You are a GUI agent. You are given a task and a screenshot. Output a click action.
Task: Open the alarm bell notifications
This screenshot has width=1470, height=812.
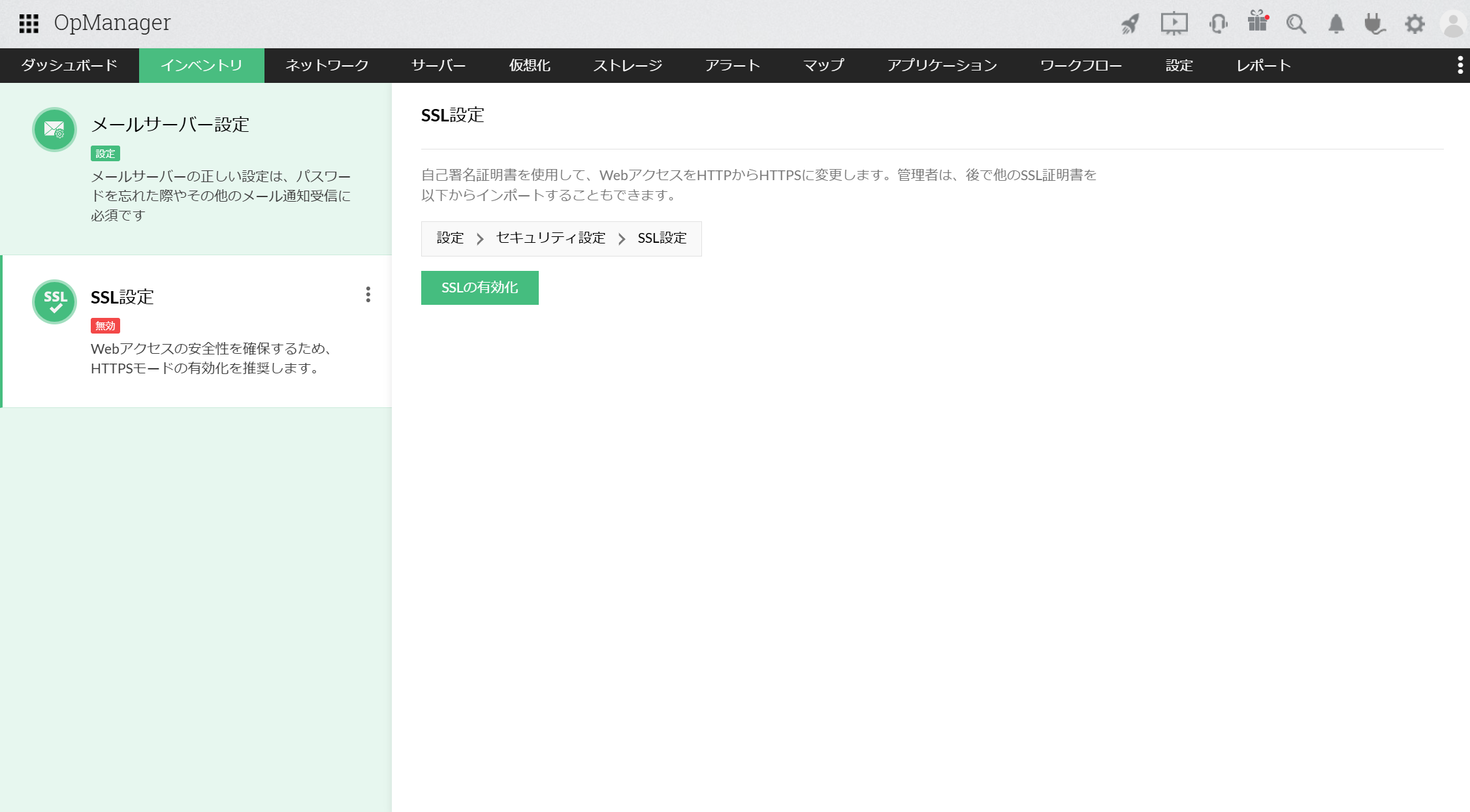coord(1336,24)
